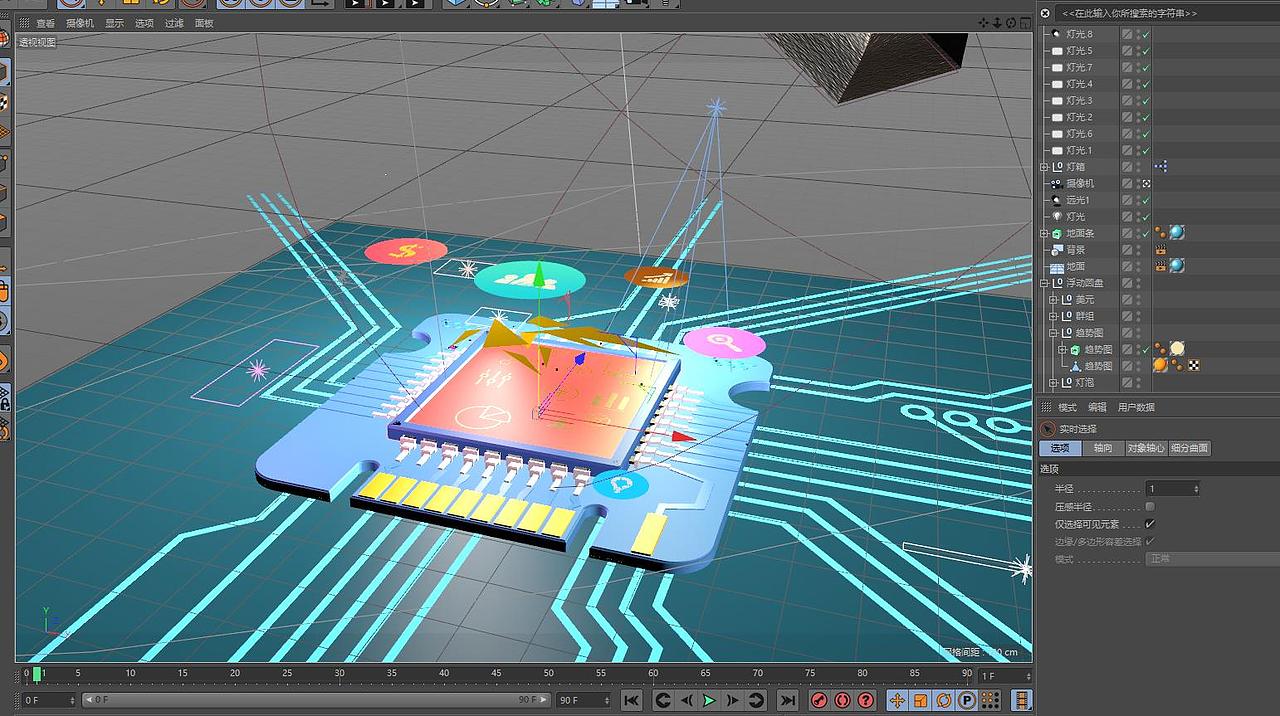The width and height of the screenshot is (1280, 716).
Task: Expand the 灯泡 null
Action: [1053, 383]
